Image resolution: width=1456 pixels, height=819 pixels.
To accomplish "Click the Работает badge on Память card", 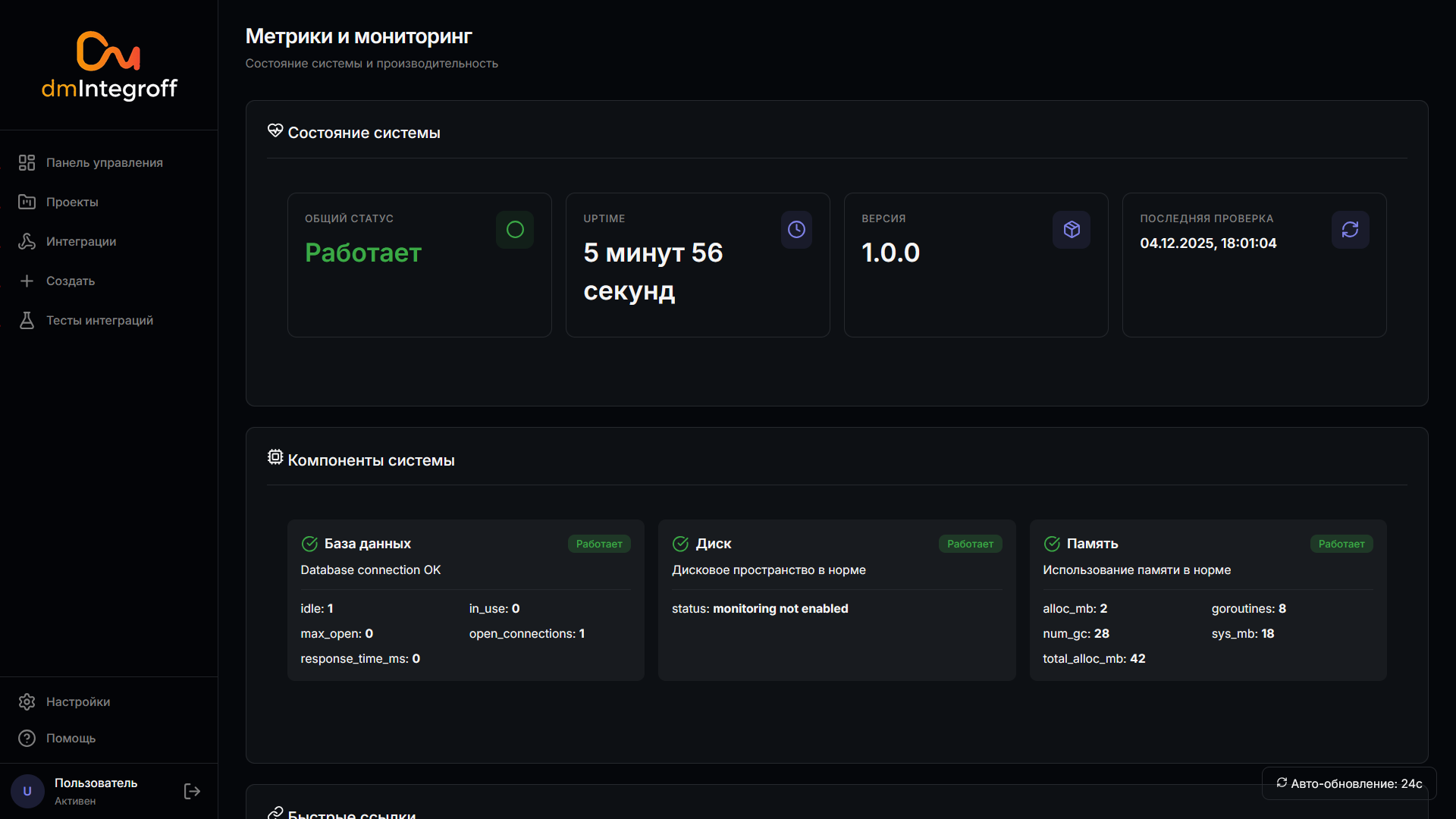I will click(1341, 544).
